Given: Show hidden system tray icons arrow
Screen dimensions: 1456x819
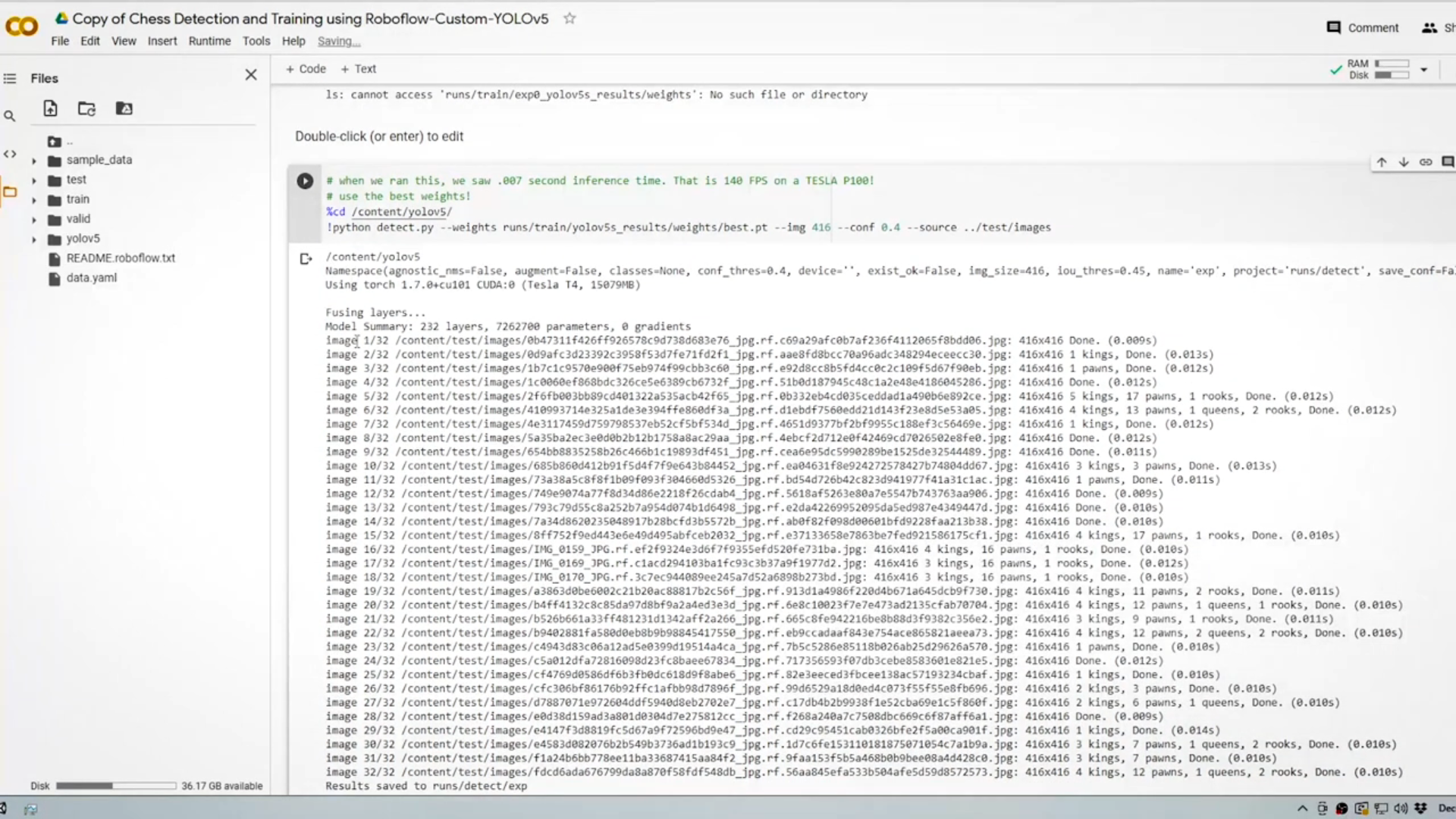Looking at the screenshot, I should tap(1302, 808).
